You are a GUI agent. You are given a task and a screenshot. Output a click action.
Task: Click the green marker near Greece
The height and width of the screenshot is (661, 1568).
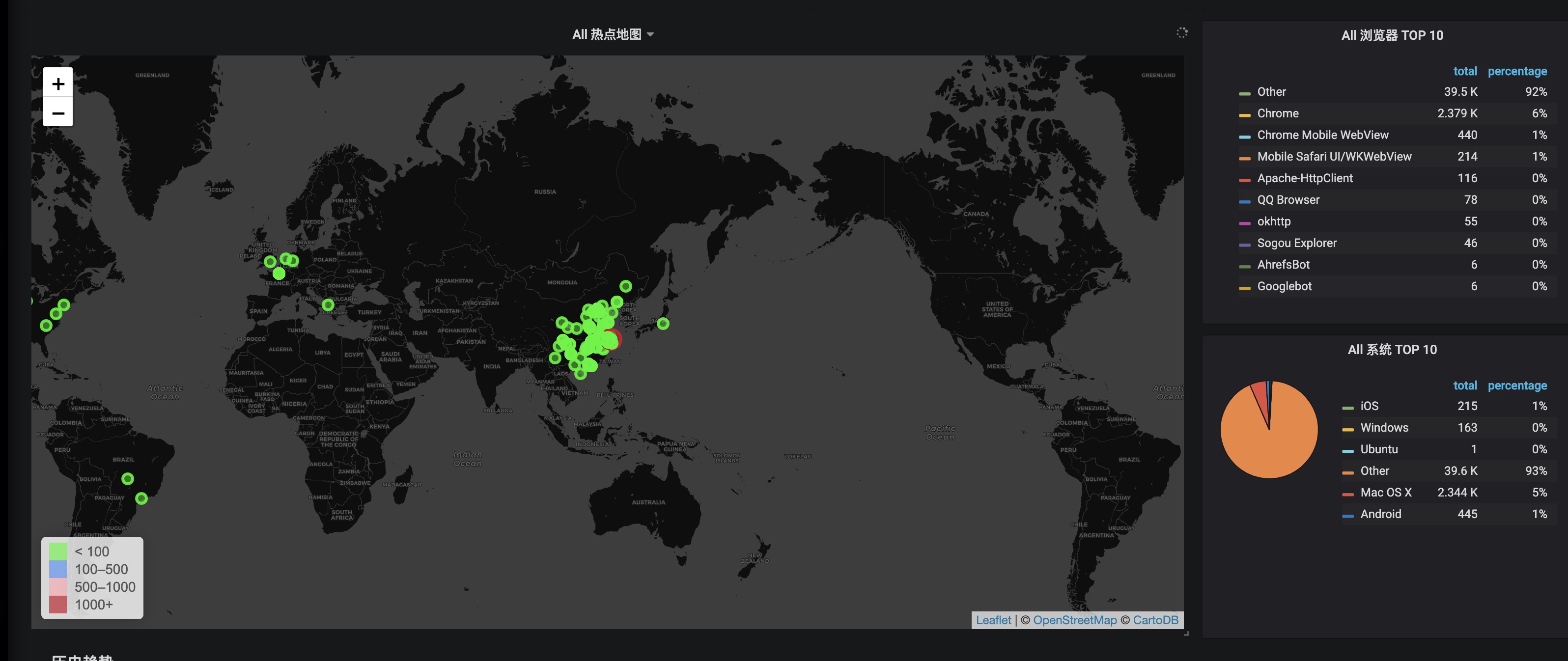[x=328, y=305]
